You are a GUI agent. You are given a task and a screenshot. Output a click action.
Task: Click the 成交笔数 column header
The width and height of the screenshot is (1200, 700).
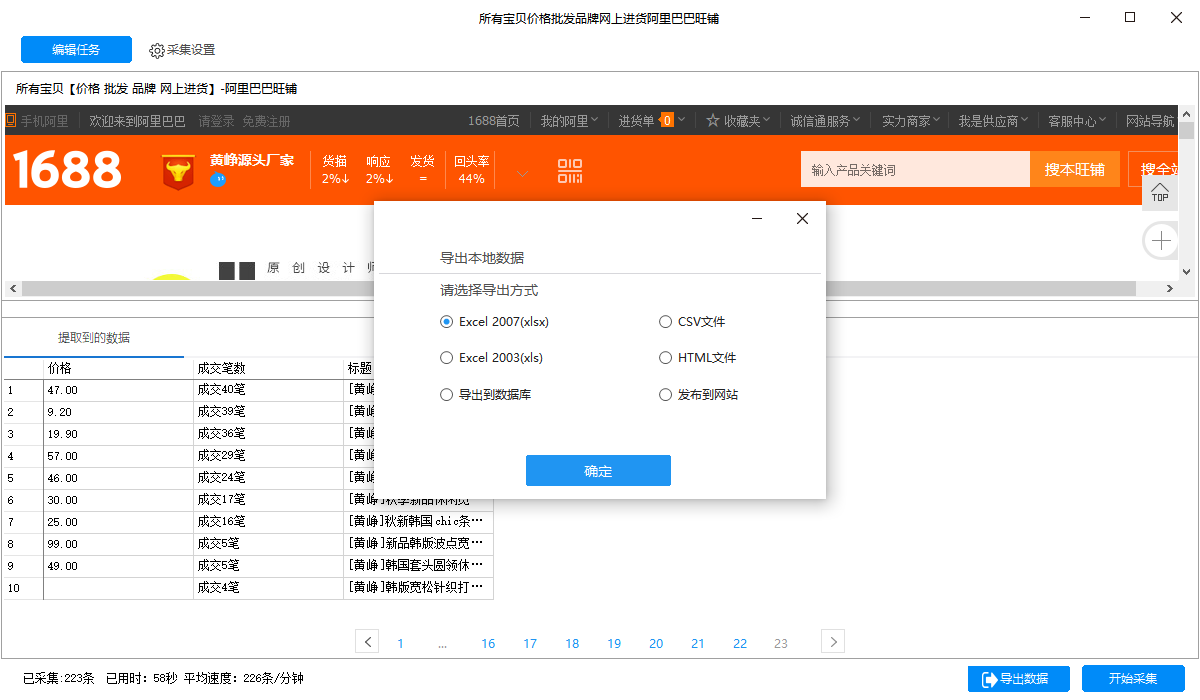[268, 368]
